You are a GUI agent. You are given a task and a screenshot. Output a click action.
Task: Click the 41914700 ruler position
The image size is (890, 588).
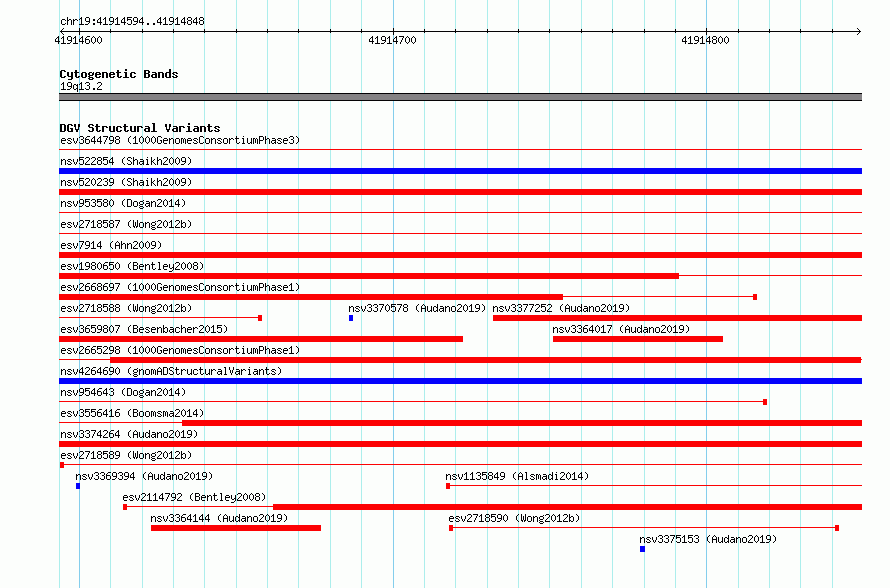(x=392, y=40)
